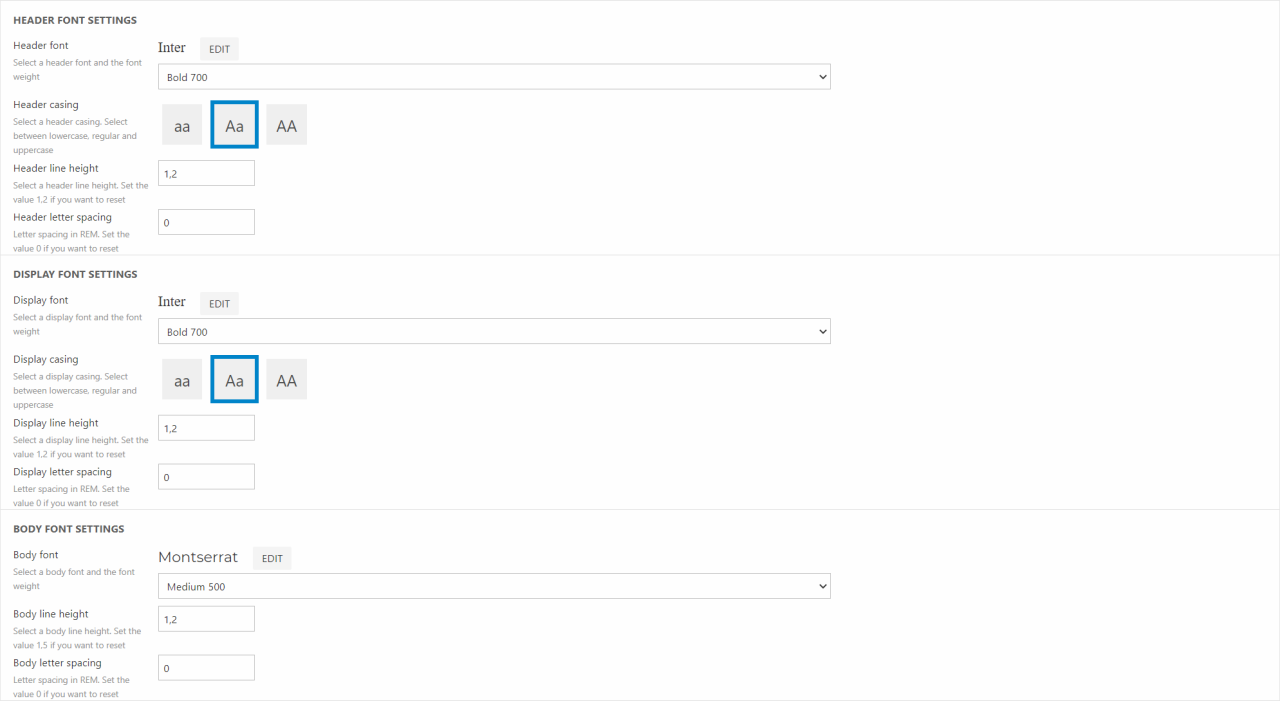The width and height of the screenshot is (1280, 701).
Task: Click the Montserrat body font name
Action: 198,558
